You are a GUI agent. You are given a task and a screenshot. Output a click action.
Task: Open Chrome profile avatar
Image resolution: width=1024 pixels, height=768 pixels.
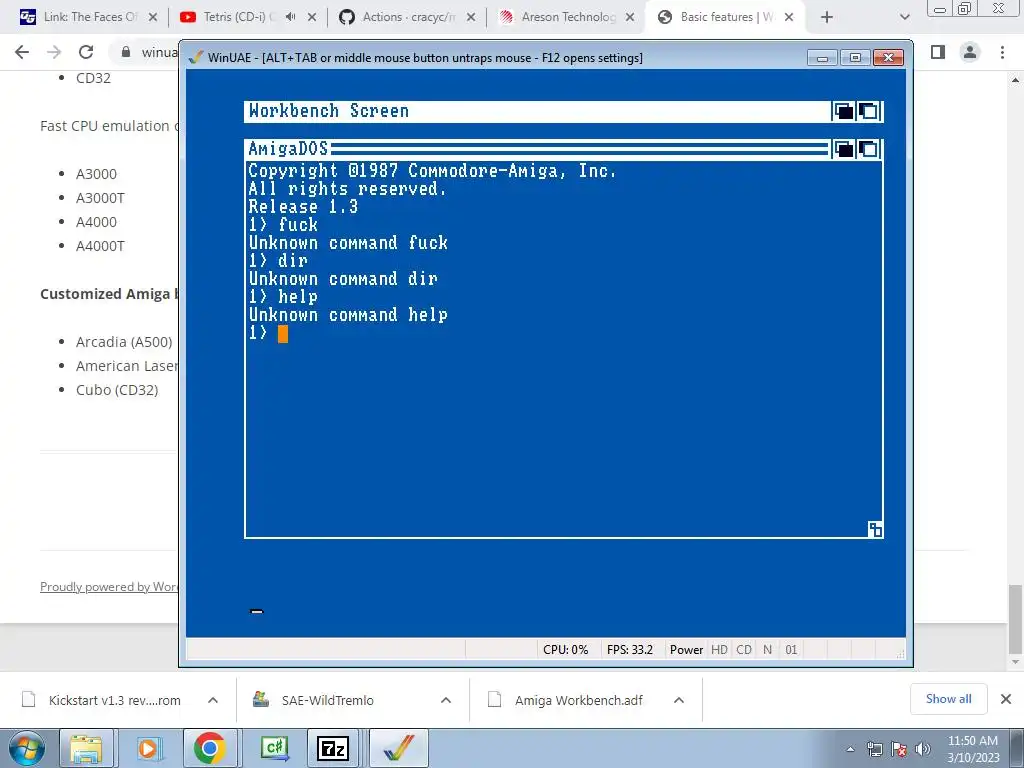point(970,52)
